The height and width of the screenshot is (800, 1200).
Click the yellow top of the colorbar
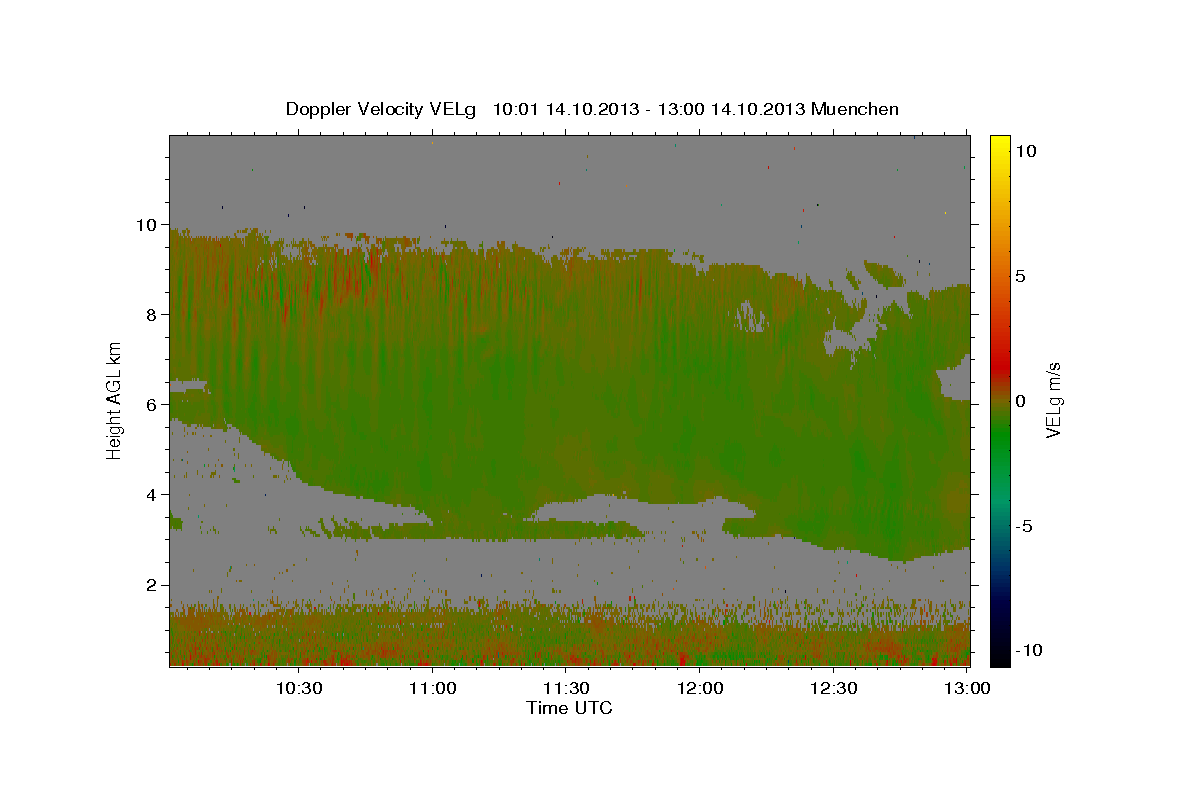(x=1000, y=142)
